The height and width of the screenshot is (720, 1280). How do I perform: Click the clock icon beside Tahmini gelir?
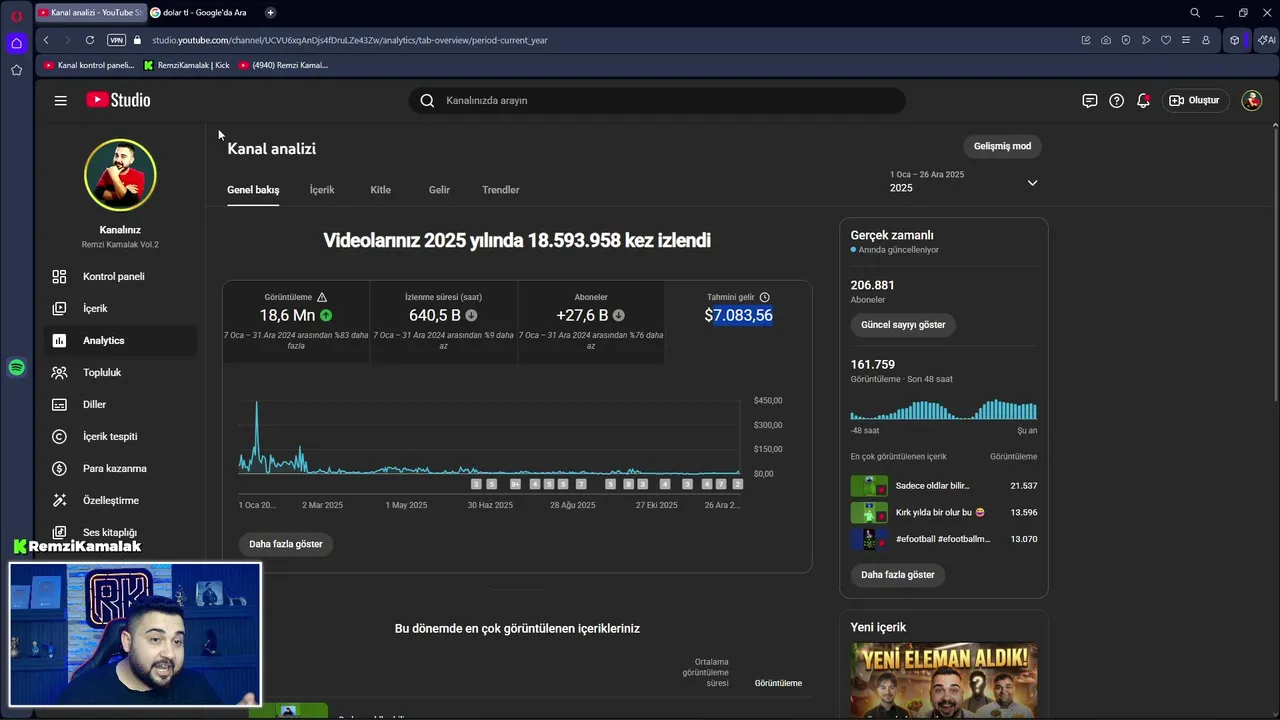(x=765, y=297)
